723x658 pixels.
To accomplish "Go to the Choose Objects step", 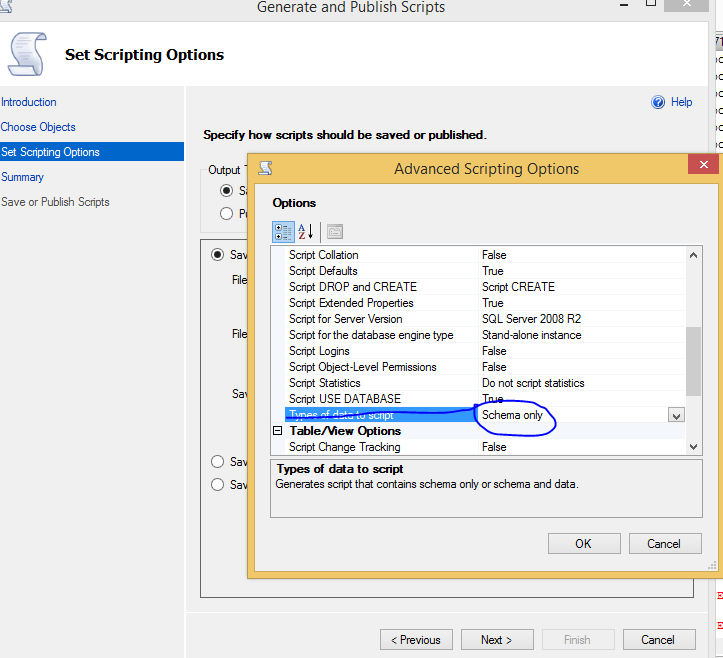I will point(38,127).
